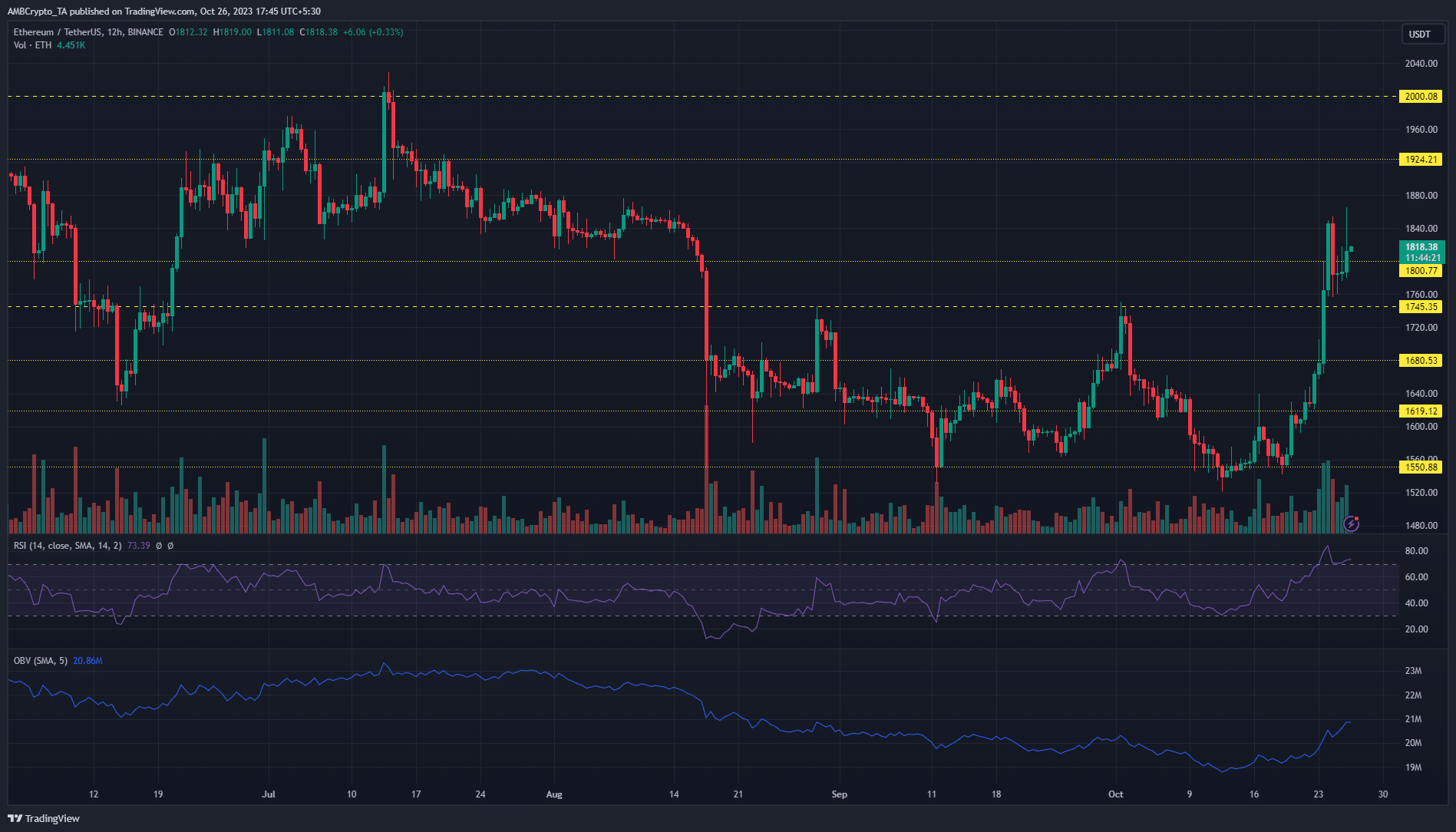Click the Sep date label on time axis
The width and height of the screenshot is (1456, 832).
(x=840, y=794)
